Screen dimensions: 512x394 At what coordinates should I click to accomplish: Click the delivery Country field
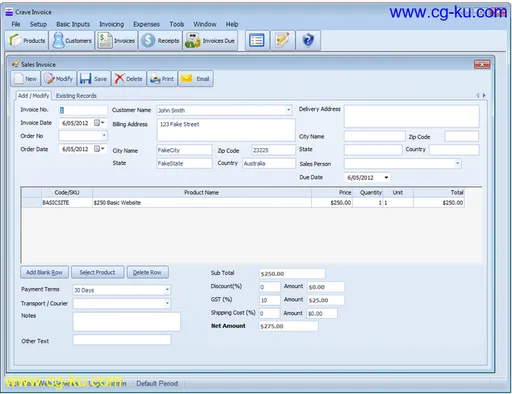pyautogui.click(x=454, y=150)
